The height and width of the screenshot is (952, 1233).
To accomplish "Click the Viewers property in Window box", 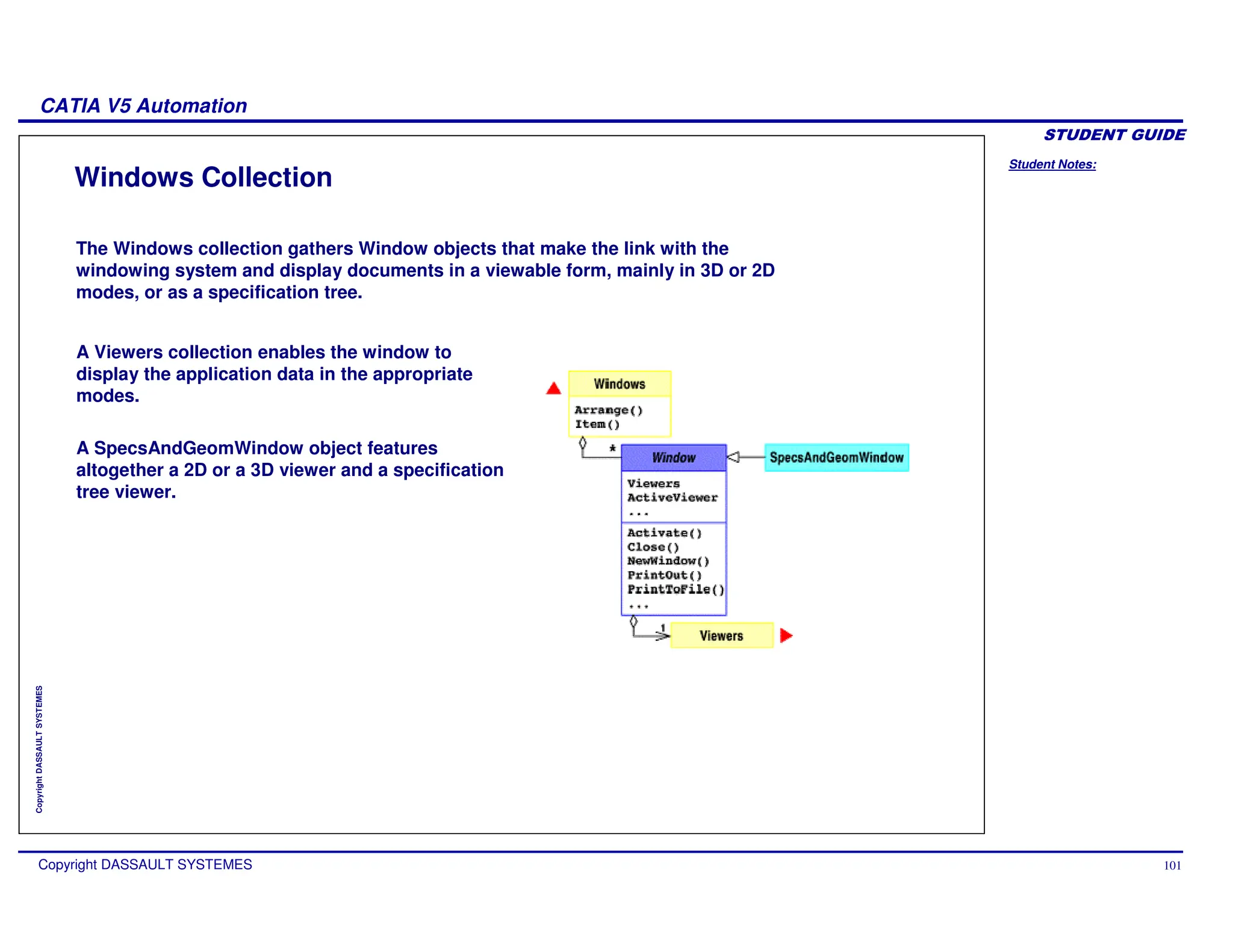I will (x=653, y=484).
